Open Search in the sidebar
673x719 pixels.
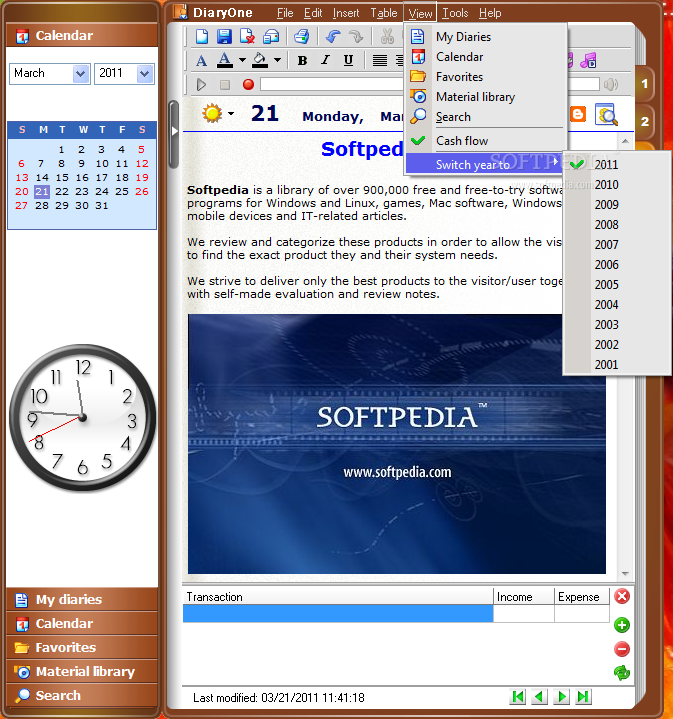point(82,696)
